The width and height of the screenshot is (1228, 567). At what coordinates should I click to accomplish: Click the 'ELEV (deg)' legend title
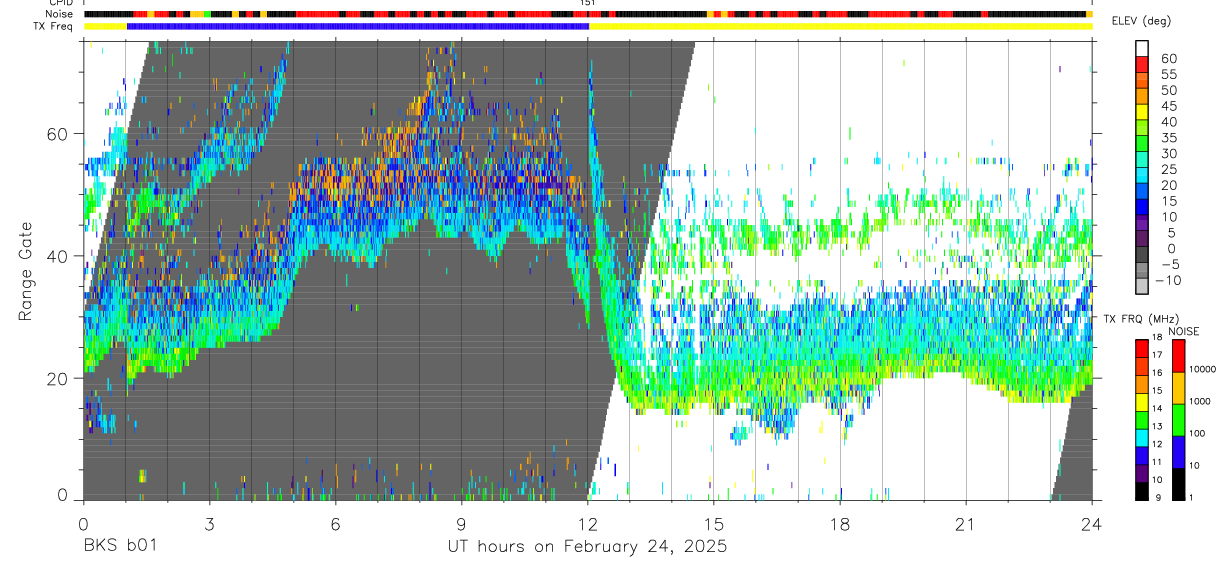(1142, 21)
